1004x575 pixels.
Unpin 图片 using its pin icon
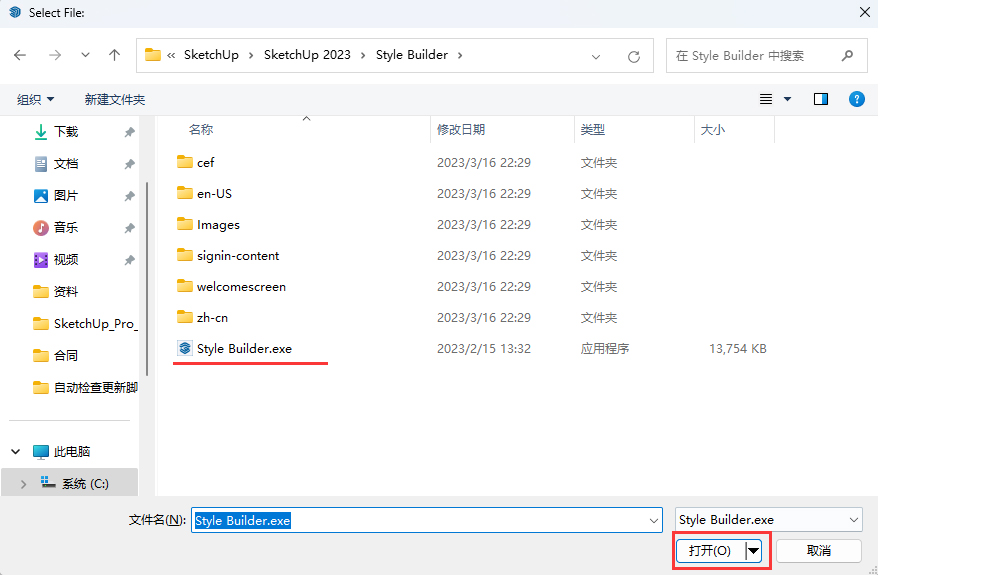(129, 196)
